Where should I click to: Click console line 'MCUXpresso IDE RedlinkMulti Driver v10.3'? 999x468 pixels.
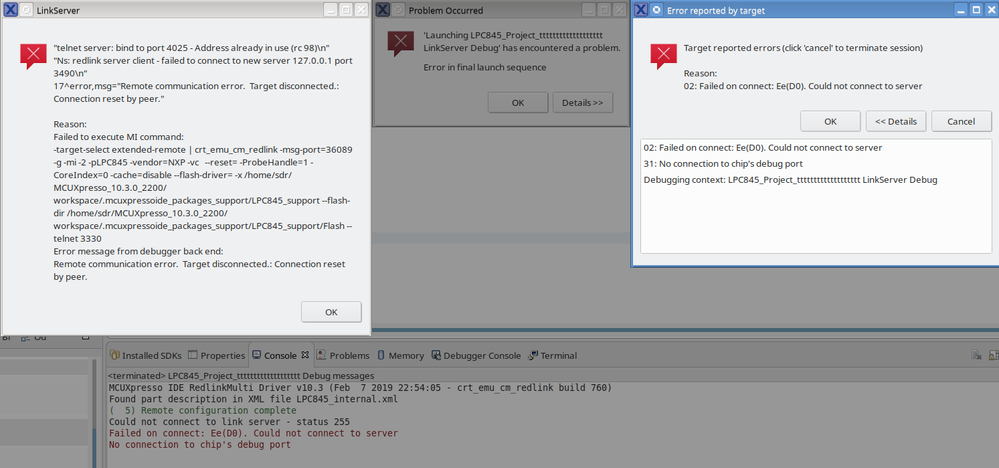tap(360, 387)
